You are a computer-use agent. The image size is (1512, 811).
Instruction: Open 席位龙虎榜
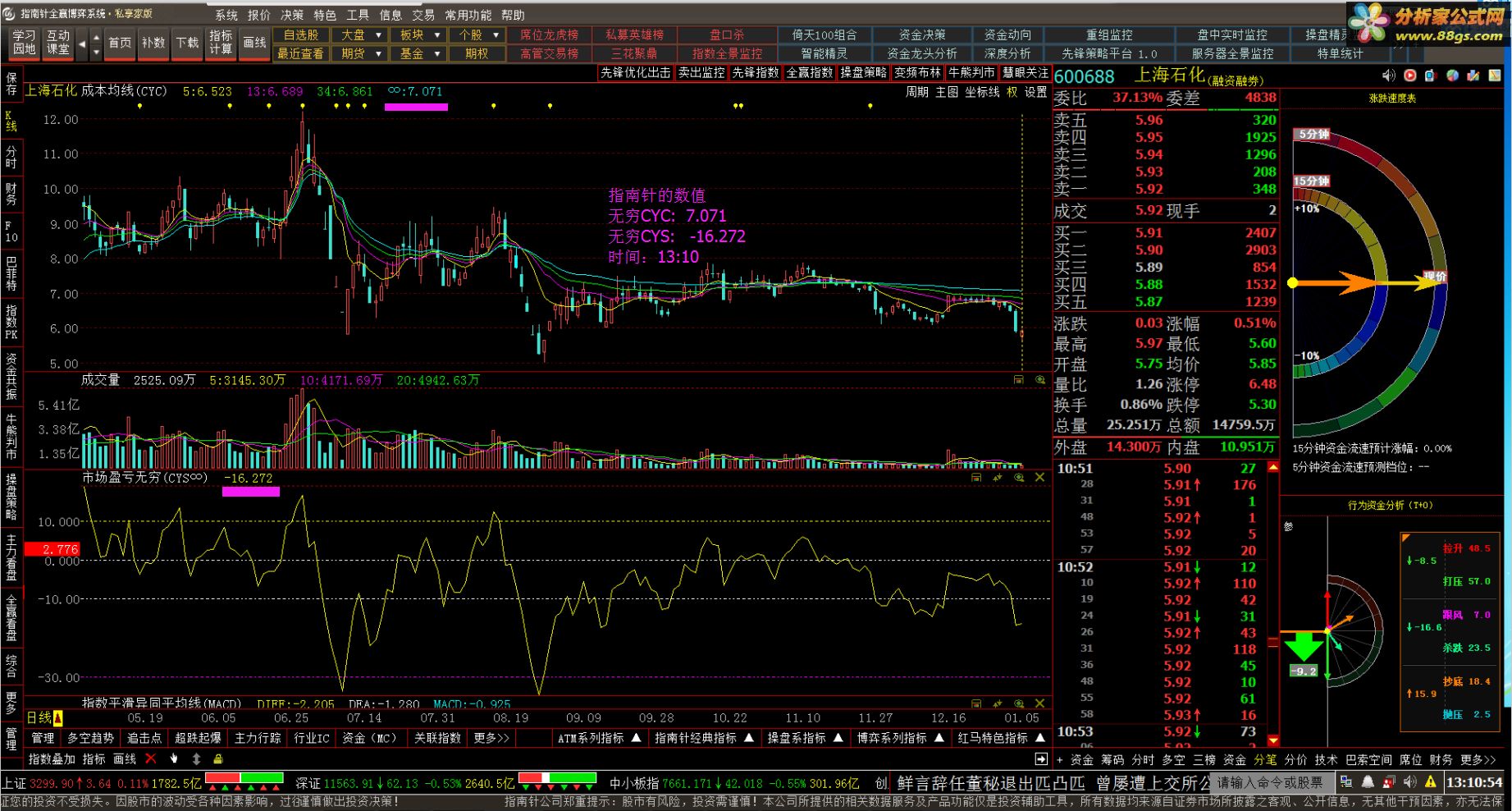coord(550,34)
